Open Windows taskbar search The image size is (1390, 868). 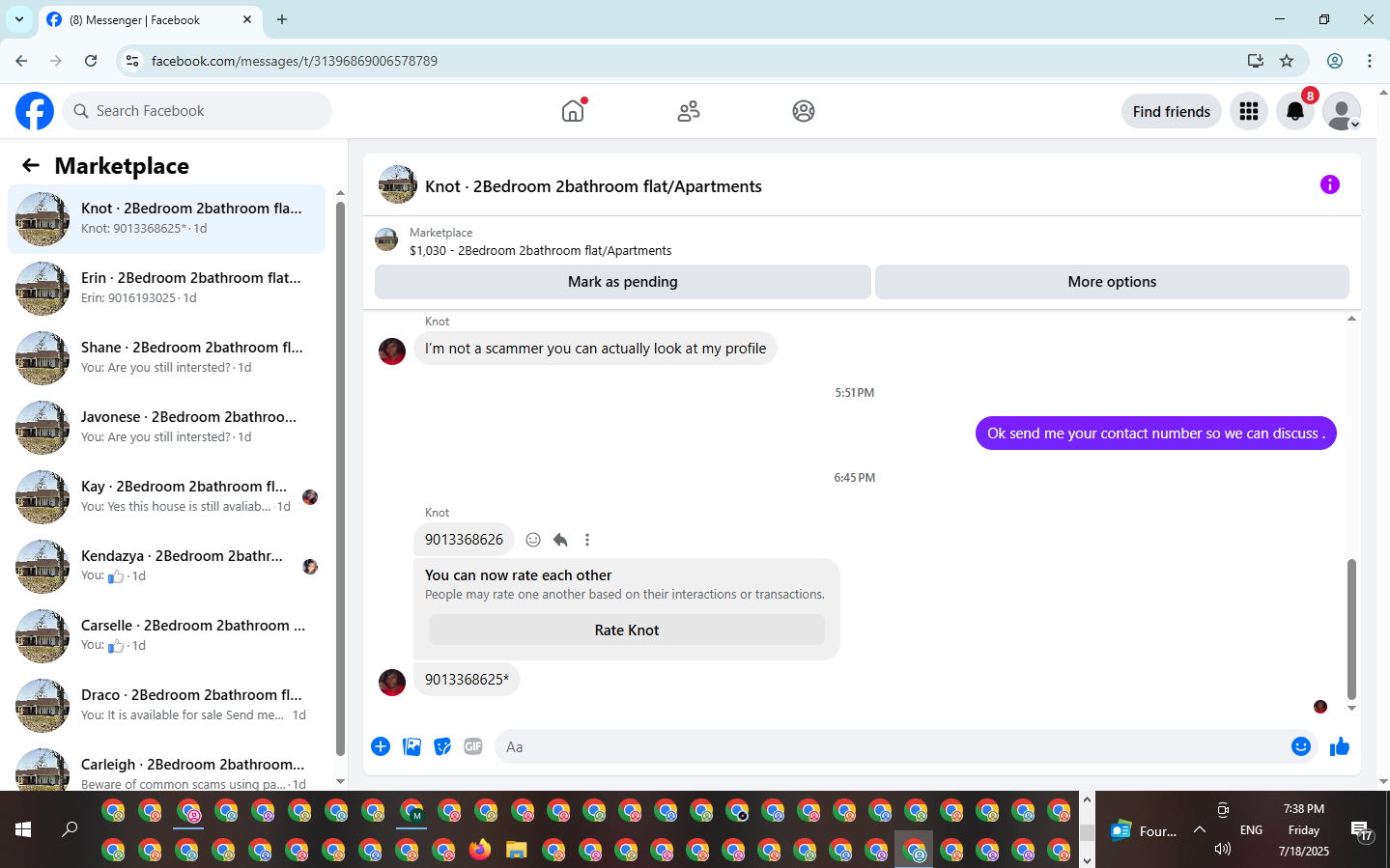click(x=70, y=829)
